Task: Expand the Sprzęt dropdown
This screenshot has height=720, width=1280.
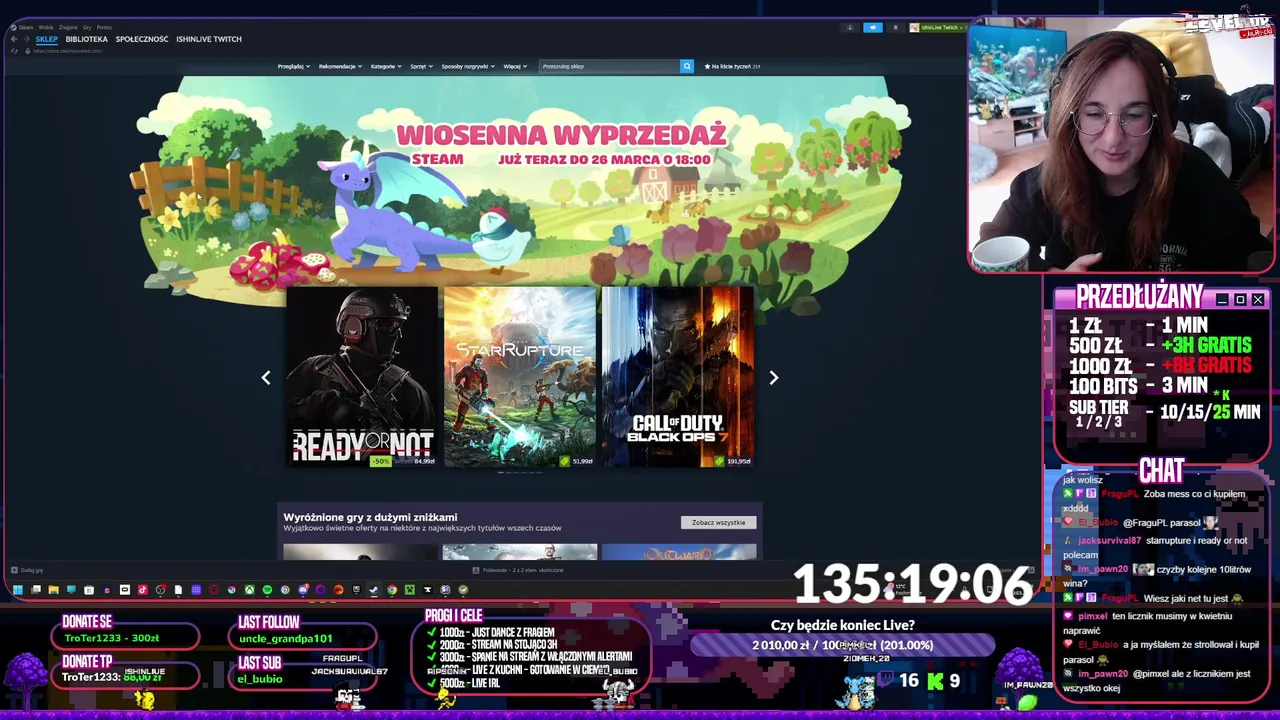Action: (421, 66)
